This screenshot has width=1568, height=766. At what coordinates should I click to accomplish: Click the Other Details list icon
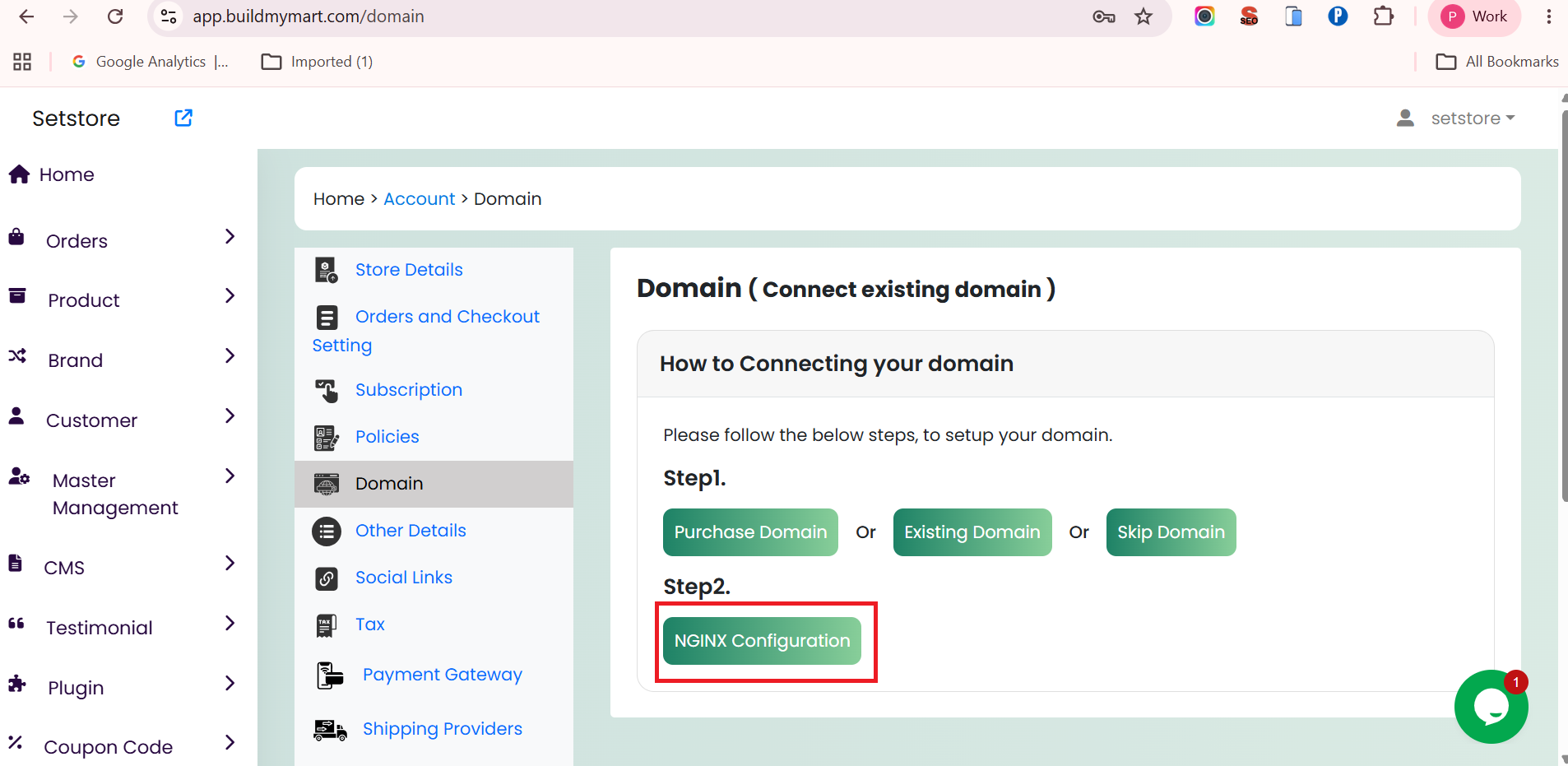327,531
